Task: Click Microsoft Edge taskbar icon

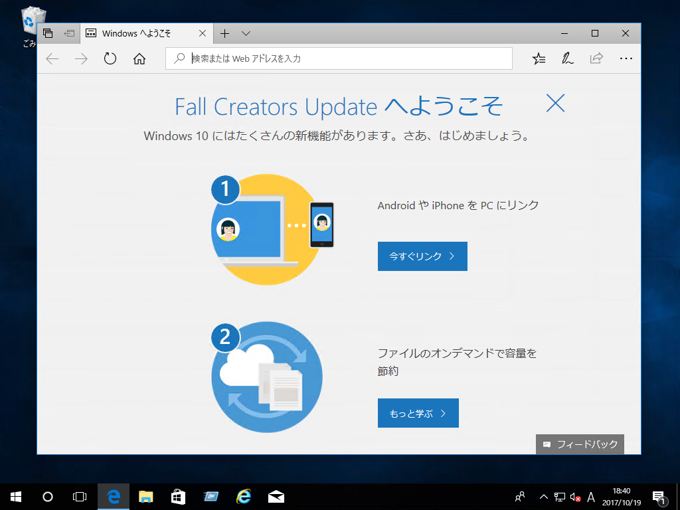Action: (x=113, y=497)
